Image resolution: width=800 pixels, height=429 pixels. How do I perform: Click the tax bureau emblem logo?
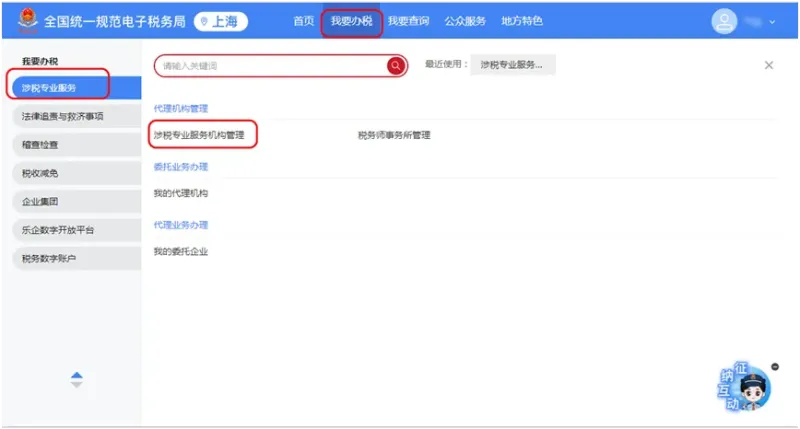point(28,19)
